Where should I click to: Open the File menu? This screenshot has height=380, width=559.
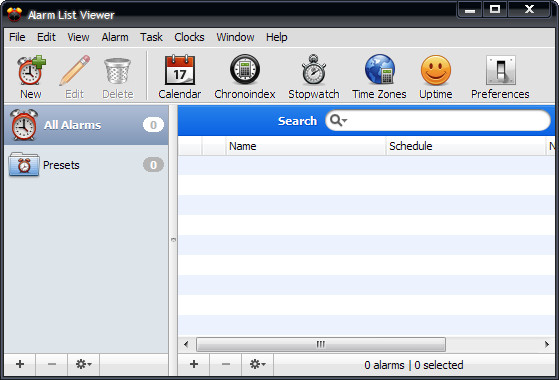click(17, 37)
